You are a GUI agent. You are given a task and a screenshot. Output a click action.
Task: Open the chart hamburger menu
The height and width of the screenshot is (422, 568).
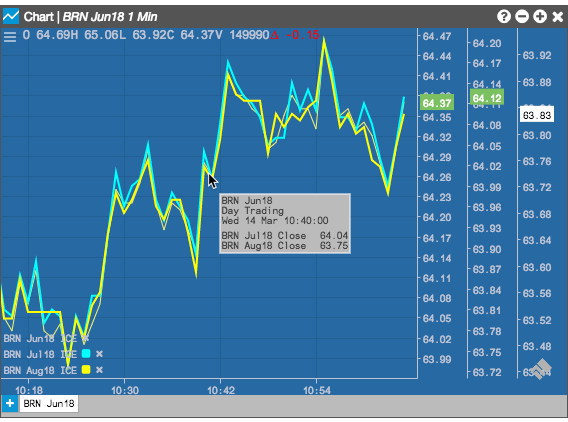coord(10,37)
